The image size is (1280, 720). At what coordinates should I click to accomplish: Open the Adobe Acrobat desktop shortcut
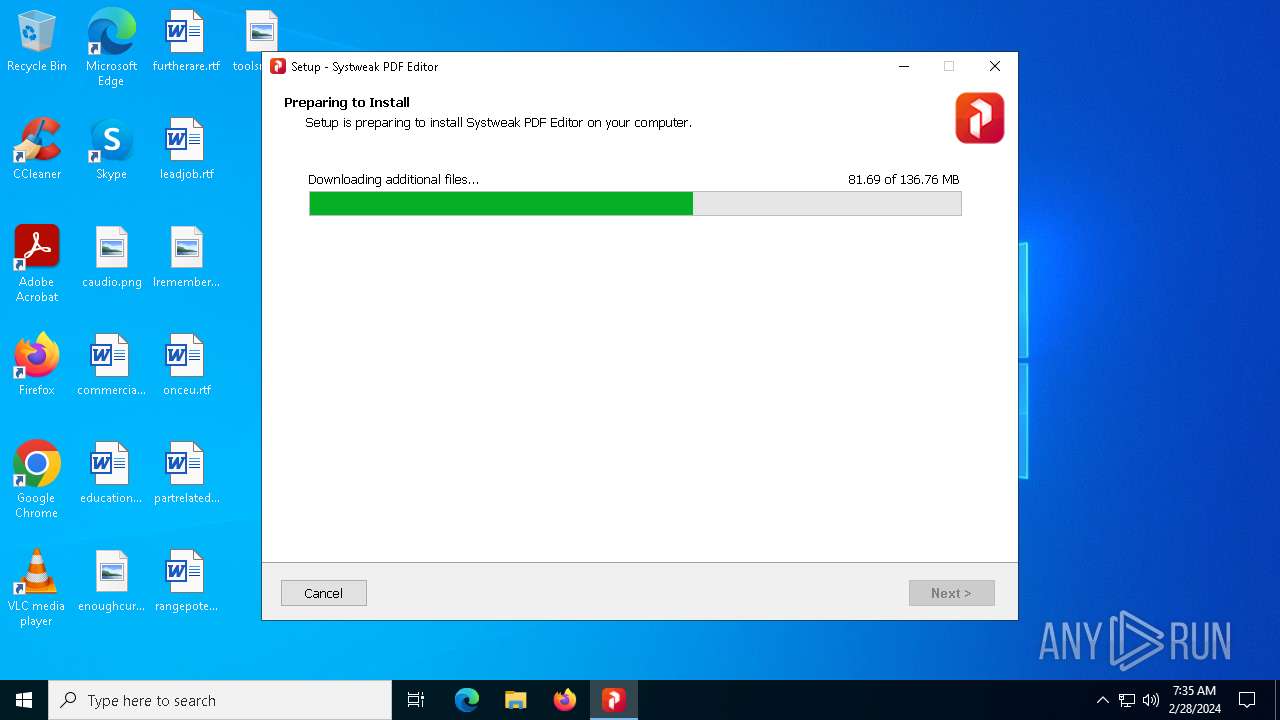point(37,264)
